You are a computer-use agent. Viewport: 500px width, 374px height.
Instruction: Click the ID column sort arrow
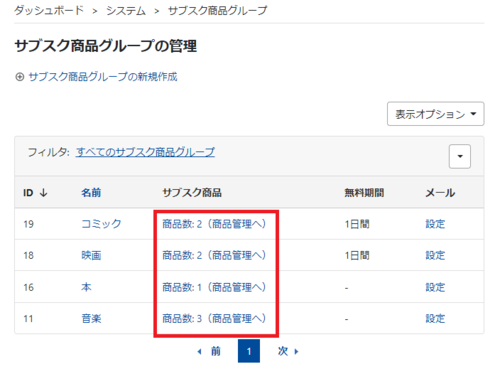pyautogui.click(x=44, y=193)
